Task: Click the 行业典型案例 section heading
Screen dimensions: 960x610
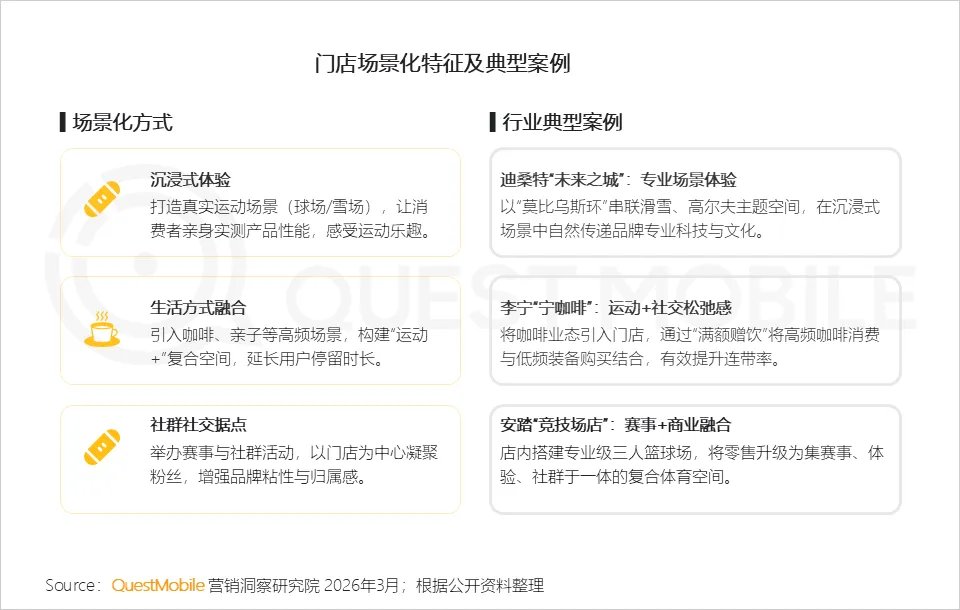Action: tap(555, 123)
